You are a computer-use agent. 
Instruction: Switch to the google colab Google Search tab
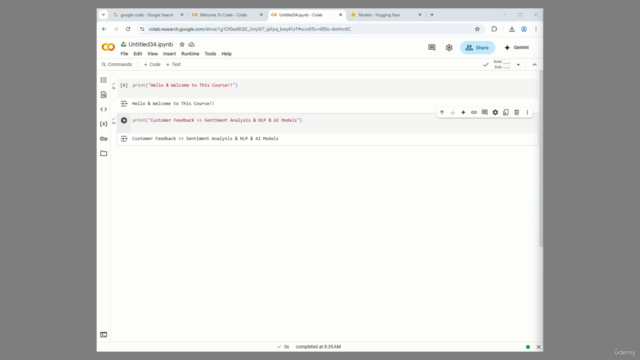click(x=147, y=15)
